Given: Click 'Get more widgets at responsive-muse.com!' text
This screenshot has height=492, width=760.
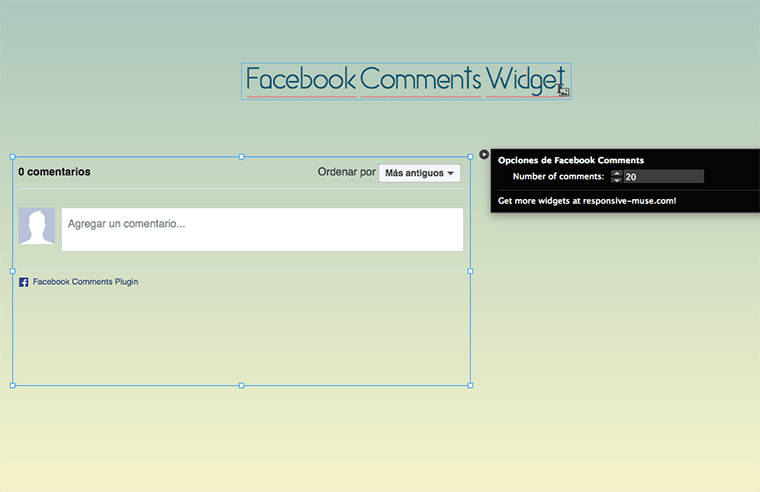Looking at the screenshot, I should (x=587, y=201).
